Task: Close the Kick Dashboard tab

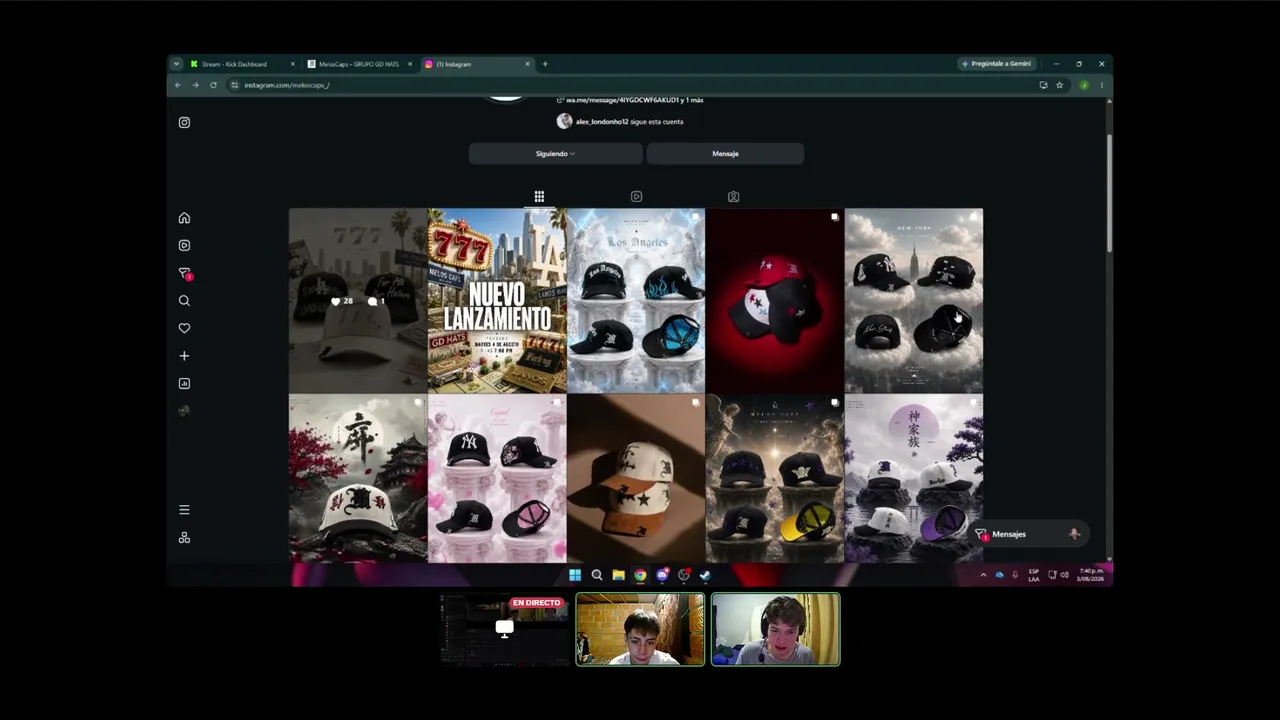Action: point(292,64)
